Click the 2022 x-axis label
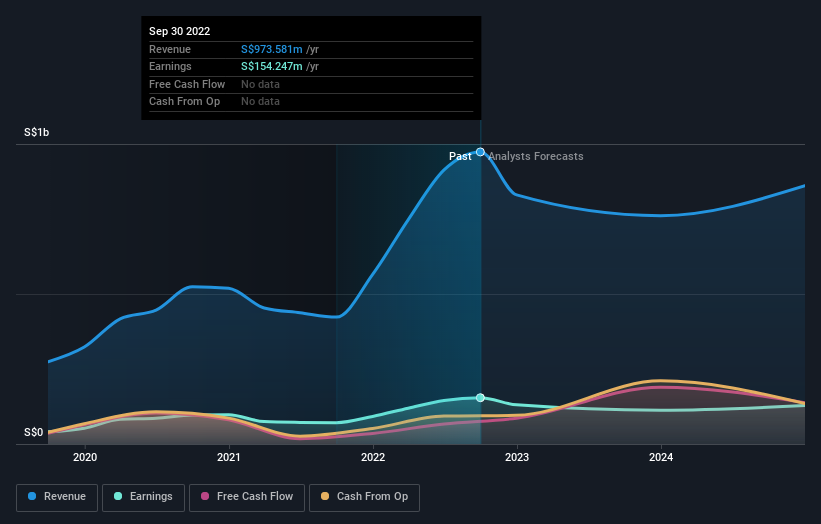The width and height of the screenshot is (821, 524). tap(373, 457)
